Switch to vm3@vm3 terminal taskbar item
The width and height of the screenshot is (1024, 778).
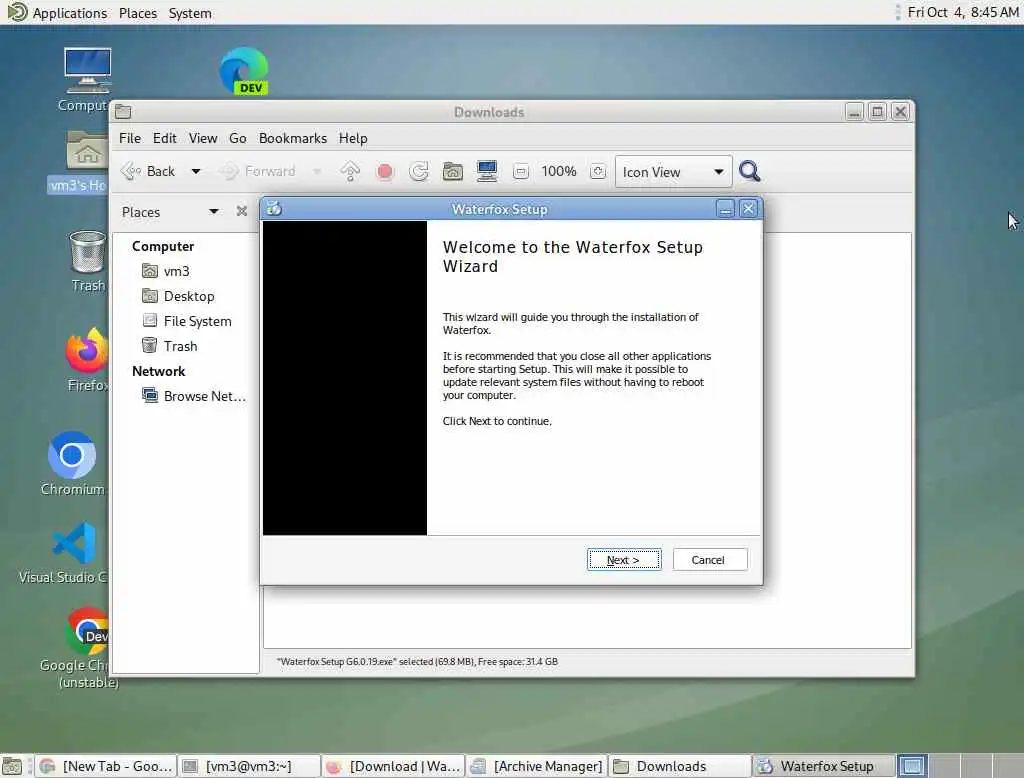249,766
